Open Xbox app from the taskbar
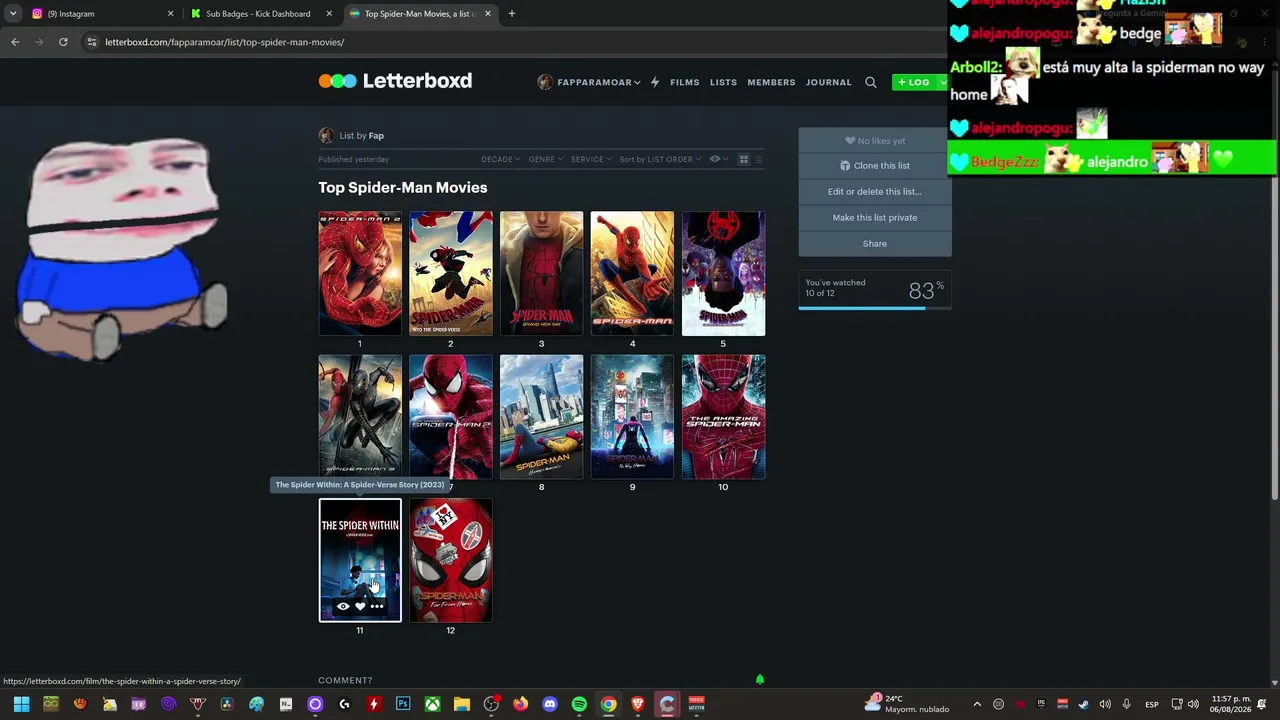This screenshot has height=720, width=1280. (432, 704)
